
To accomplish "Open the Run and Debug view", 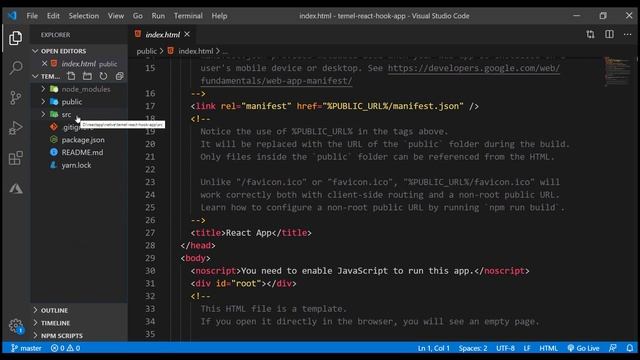I will [x=16, y=128].
